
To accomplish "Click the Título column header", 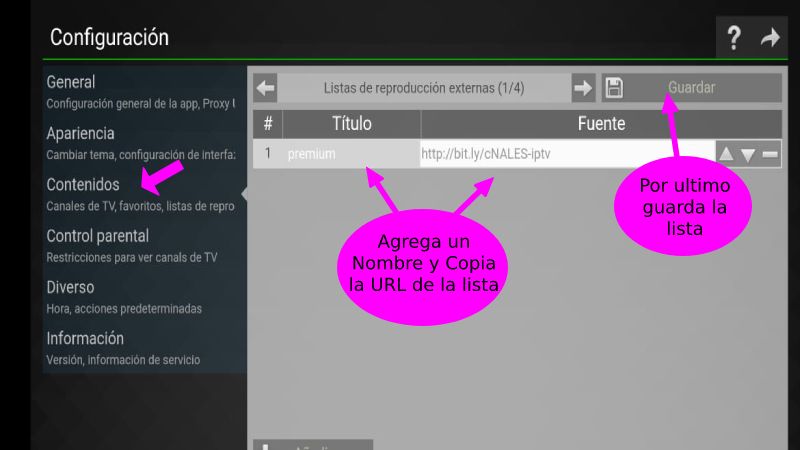I will pyautogui.click(x=352, y=124).
